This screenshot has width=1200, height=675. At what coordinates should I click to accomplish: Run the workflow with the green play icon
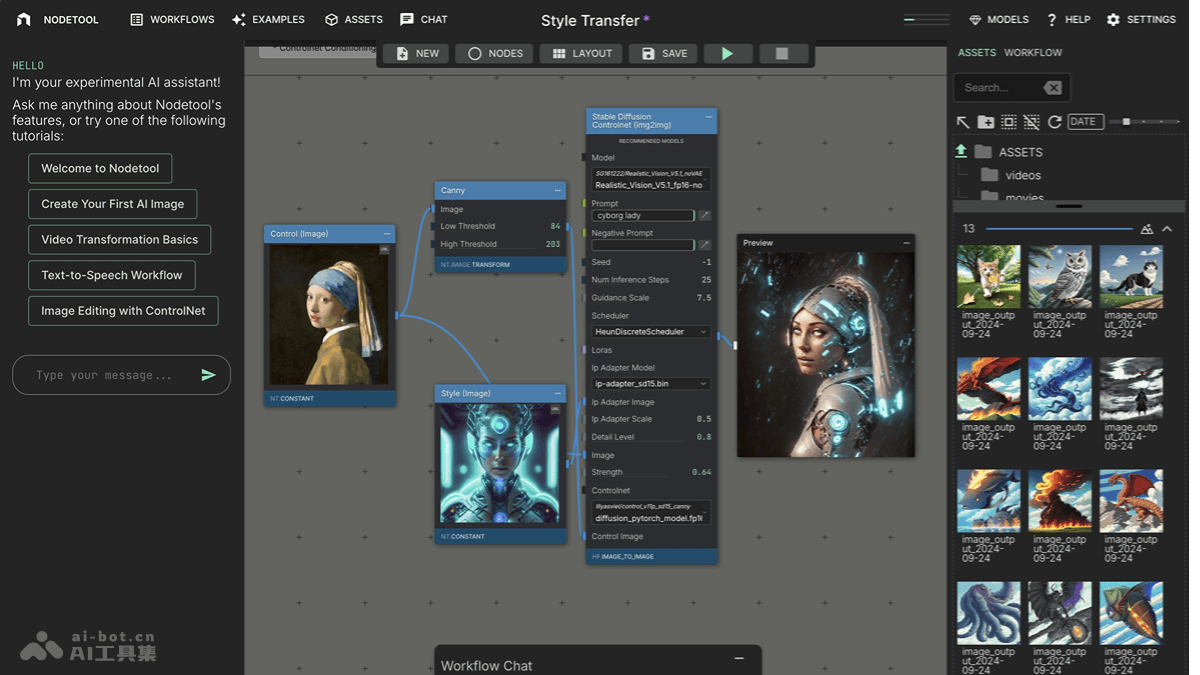click(x=727, y=53)
